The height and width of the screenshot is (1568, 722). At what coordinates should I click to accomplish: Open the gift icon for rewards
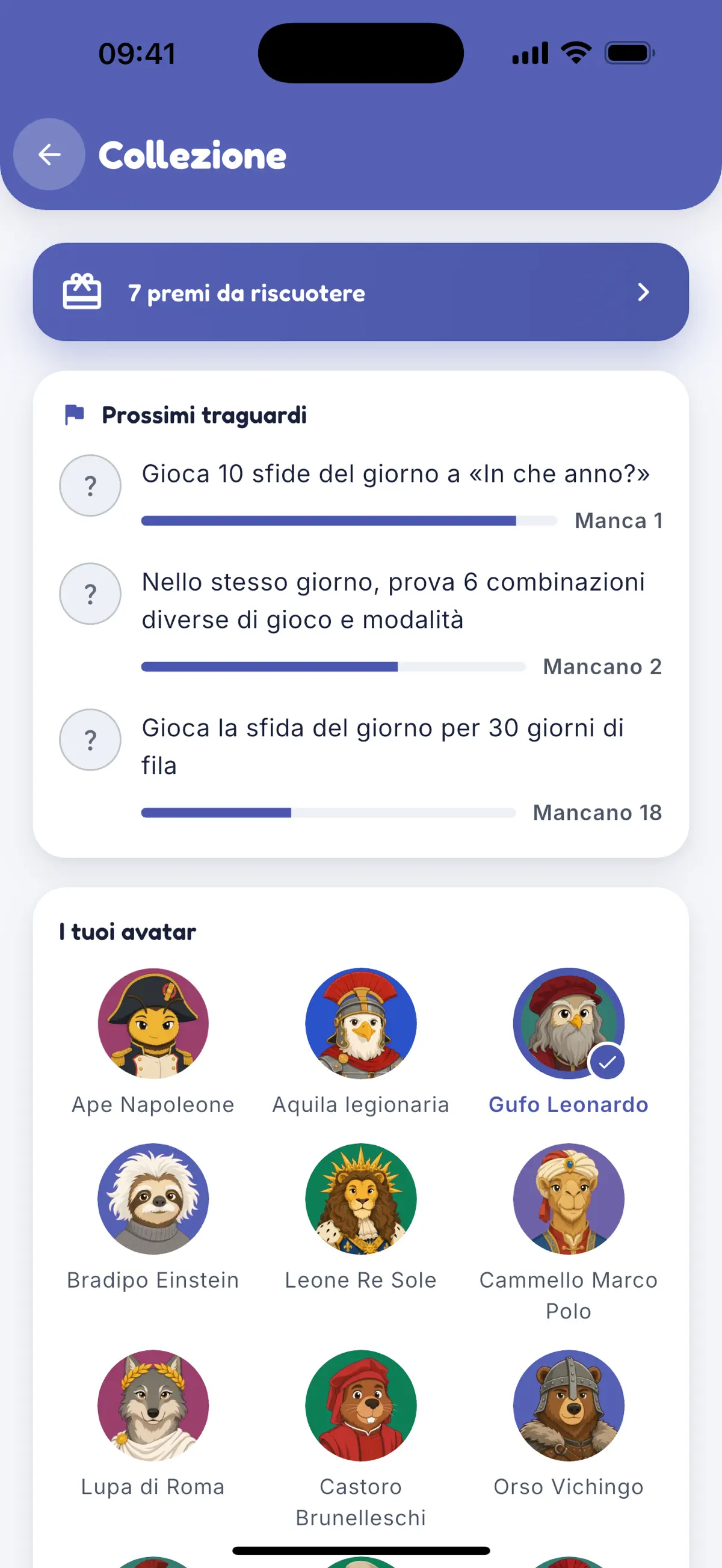(82, 292)
